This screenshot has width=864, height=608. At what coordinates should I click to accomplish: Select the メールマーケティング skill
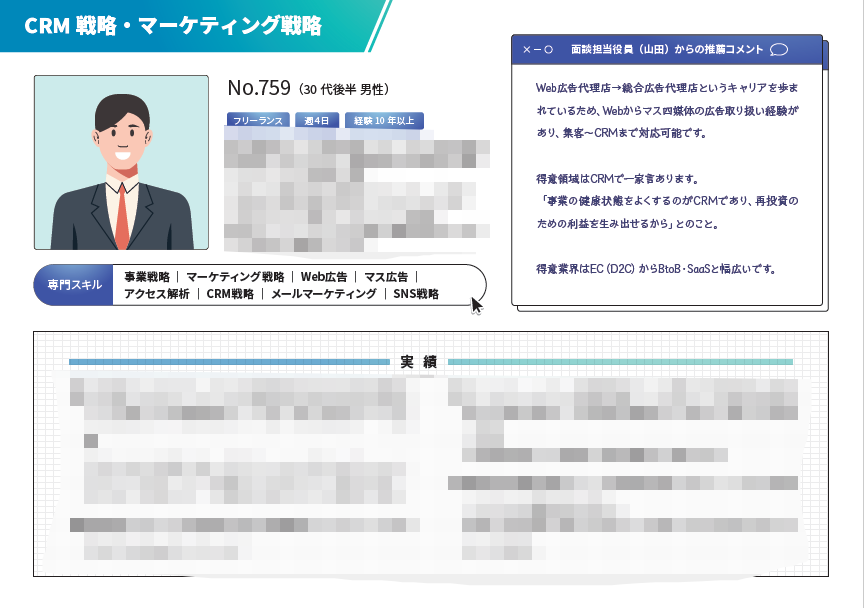[324, 294]
